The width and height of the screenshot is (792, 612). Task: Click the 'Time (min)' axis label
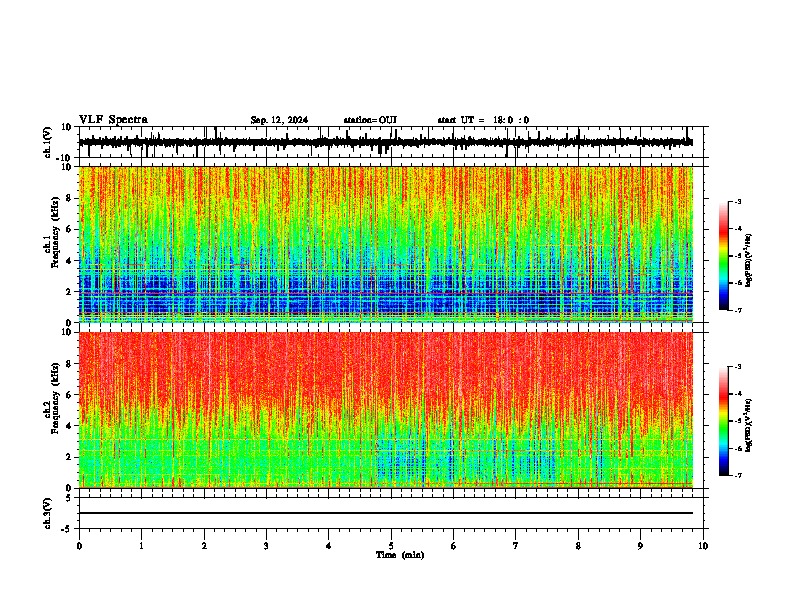(x=400, y=555)
